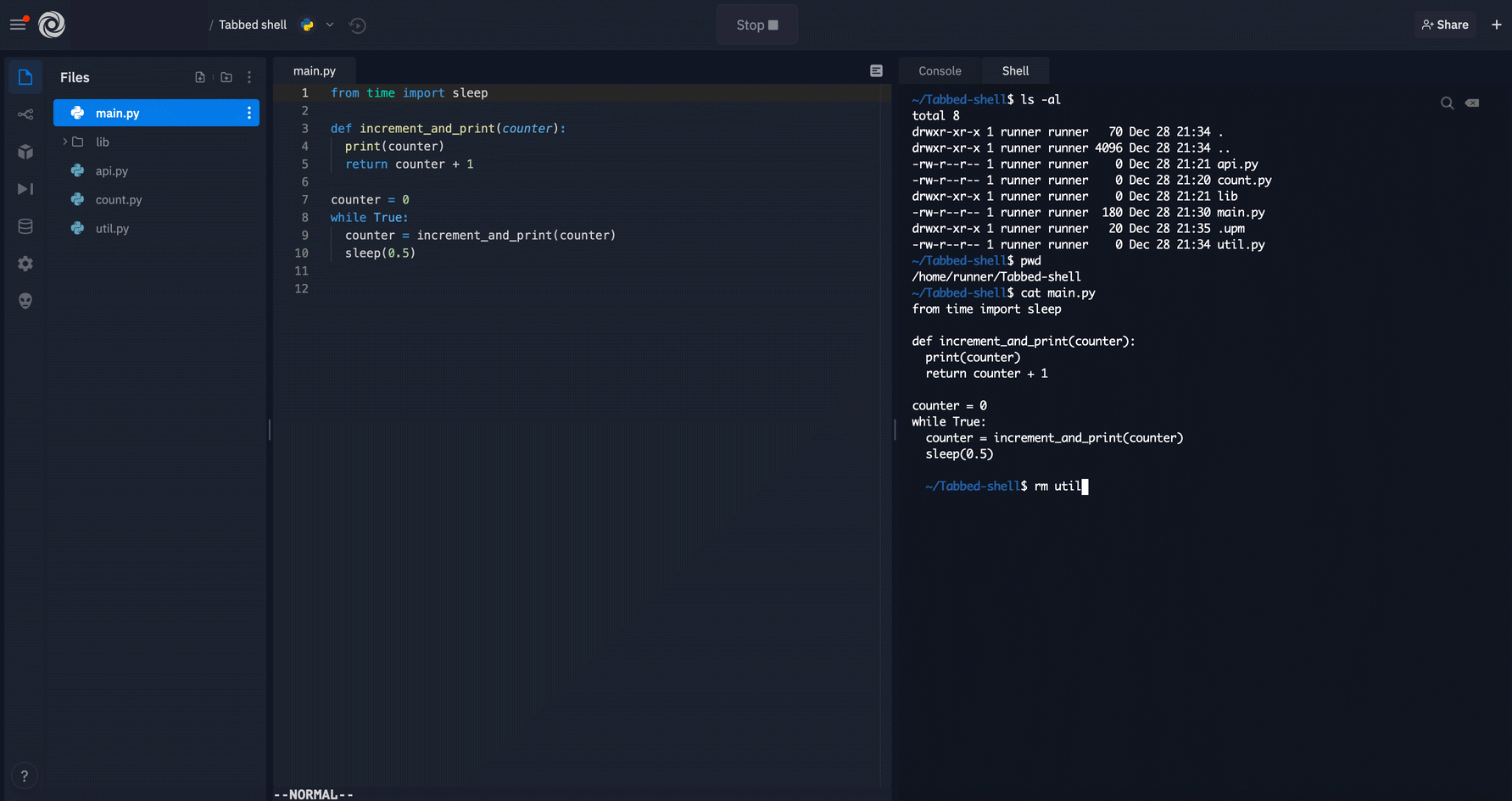The width and height of the screenshot is (1512, 801).
Task: Stop the running program
Action: pyautogui.click(x=757, y=25)
